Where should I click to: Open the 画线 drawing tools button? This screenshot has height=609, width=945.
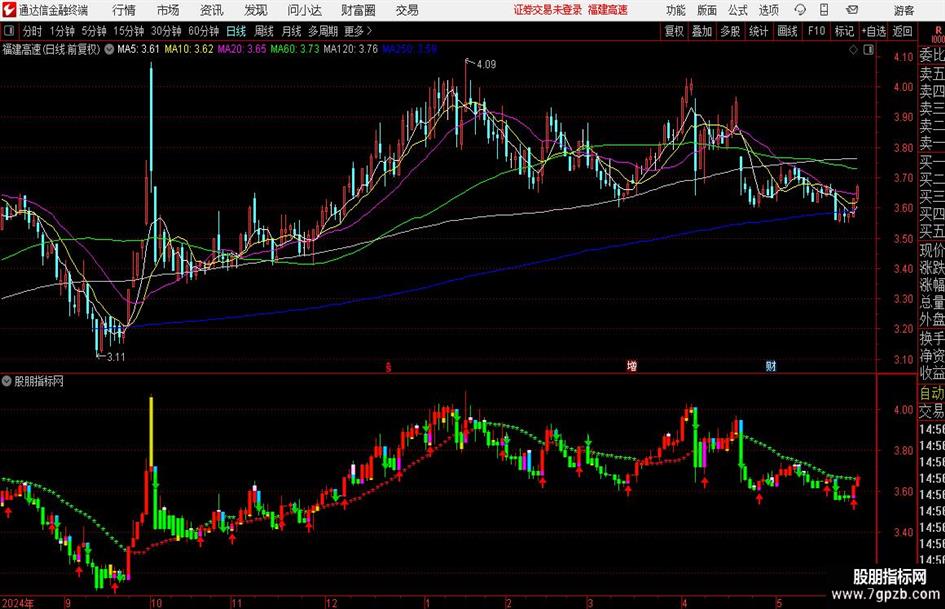[787, 31]
